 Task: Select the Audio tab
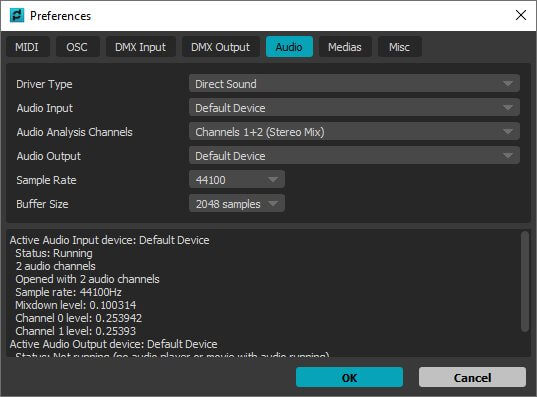pos(289,47)
